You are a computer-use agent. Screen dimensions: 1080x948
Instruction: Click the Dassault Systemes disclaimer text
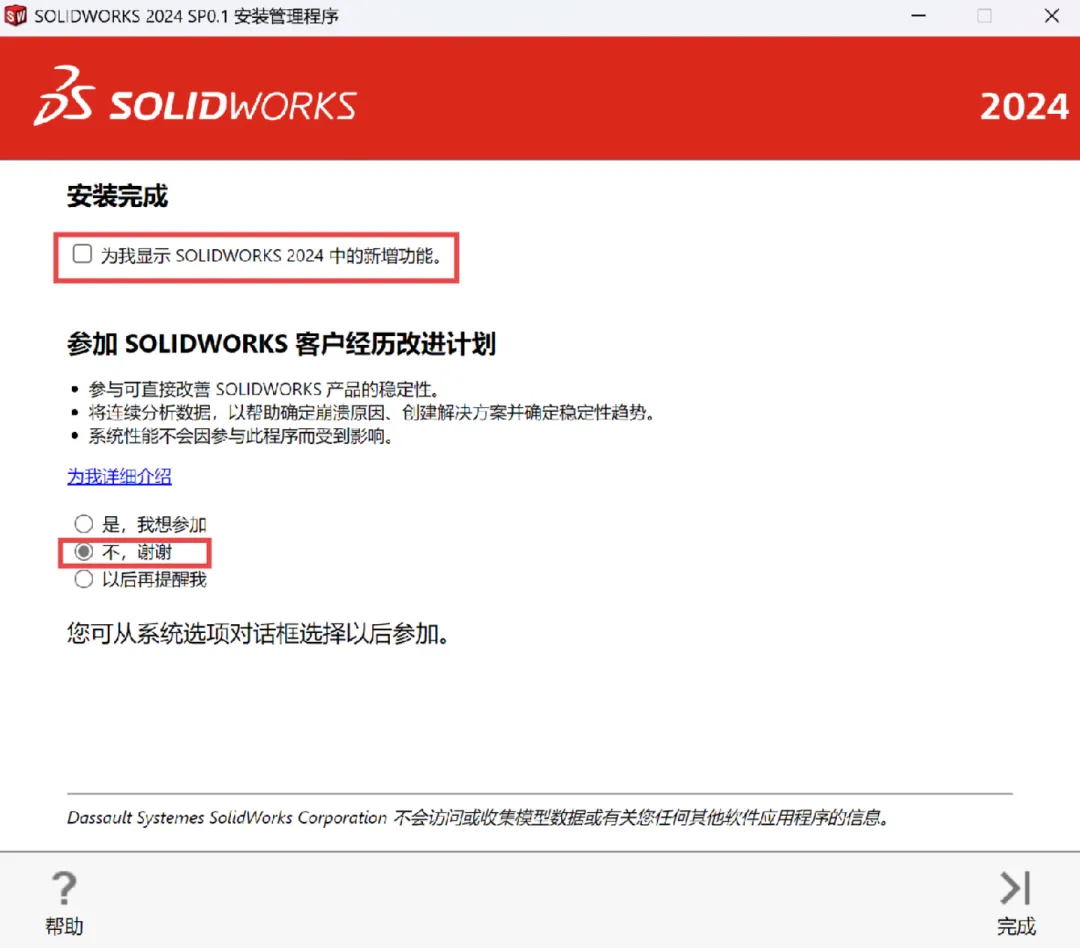coord(479,818)
